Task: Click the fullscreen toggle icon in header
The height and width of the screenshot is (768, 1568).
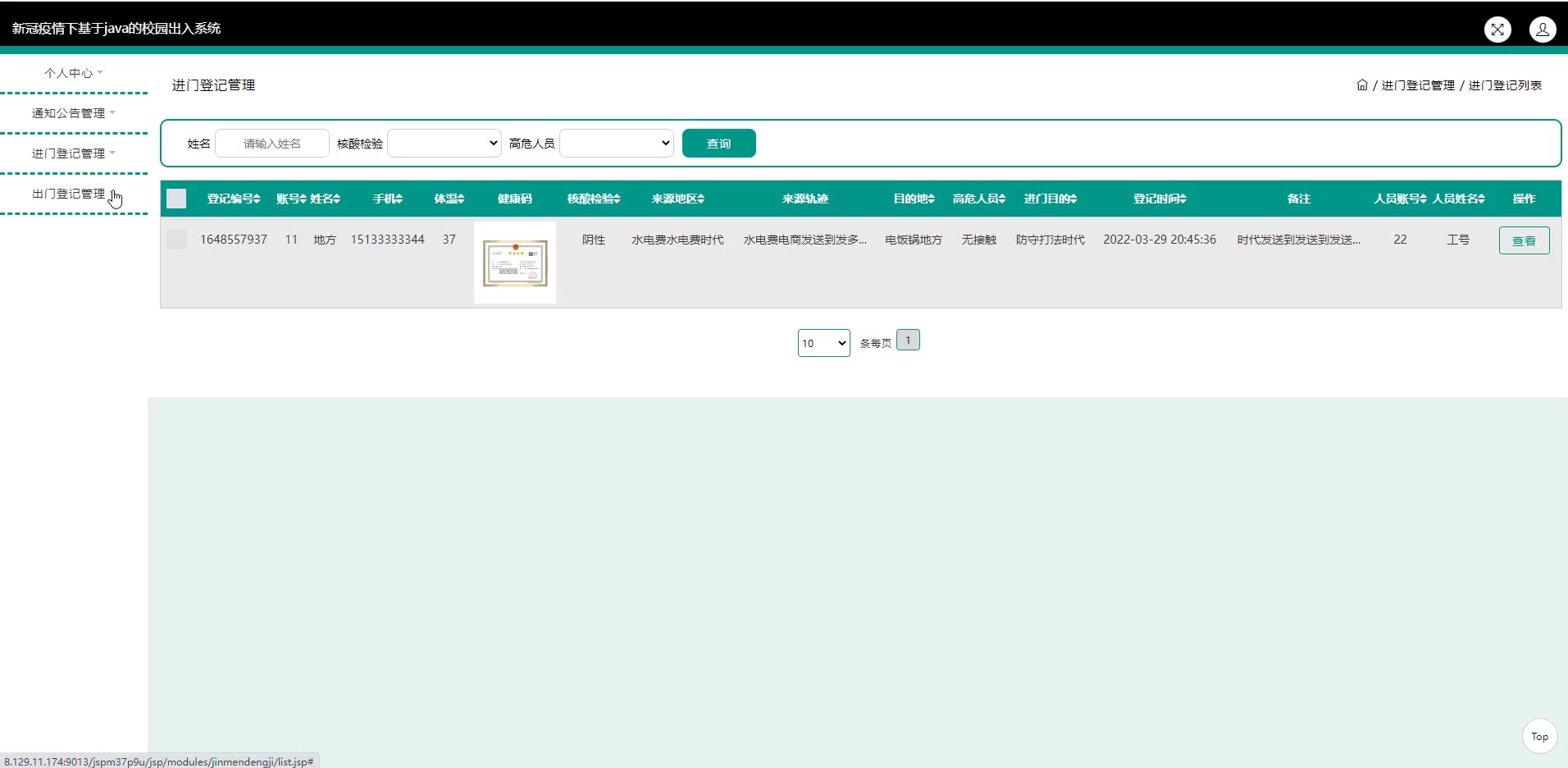Action: pos(1497,30)
